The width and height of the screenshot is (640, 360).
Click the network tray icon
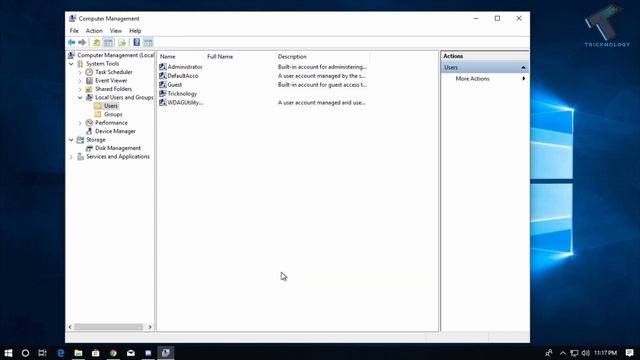(574, 353)
